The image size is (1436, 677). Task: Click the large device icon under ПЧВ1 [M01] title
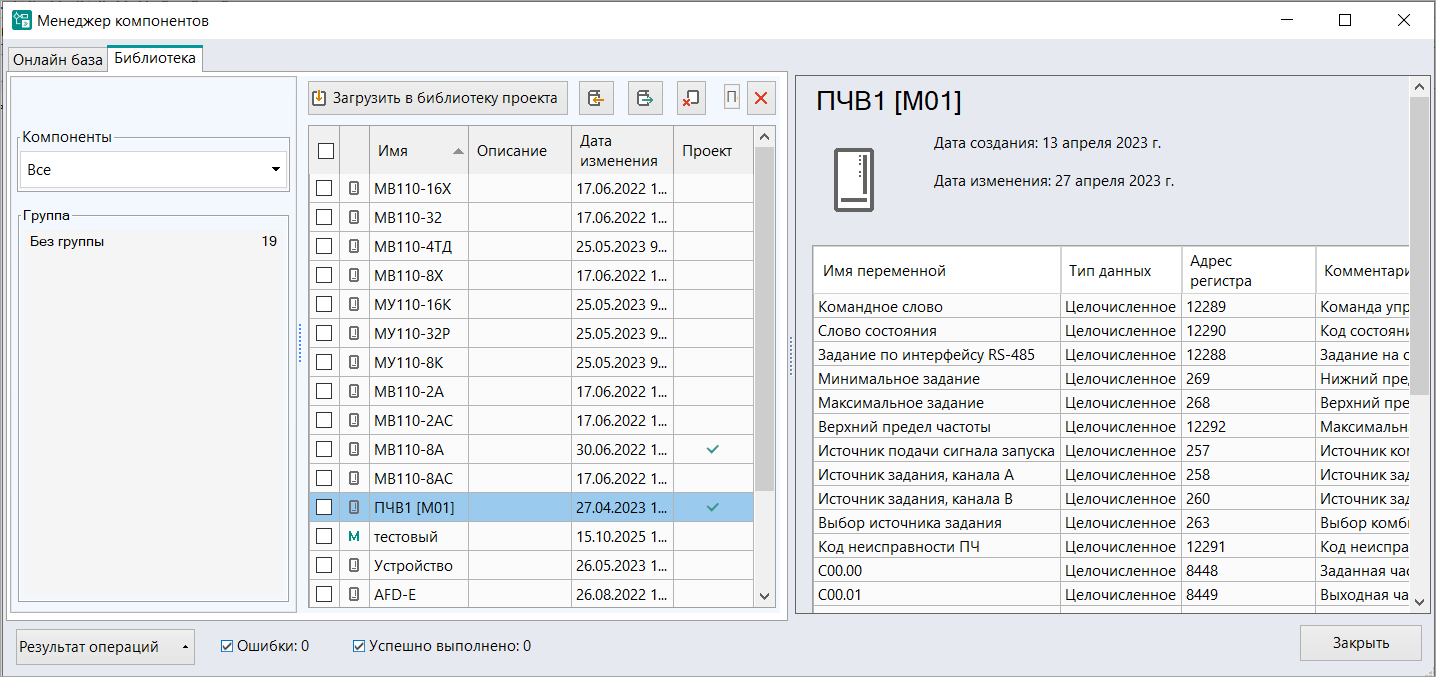[854, 180]
